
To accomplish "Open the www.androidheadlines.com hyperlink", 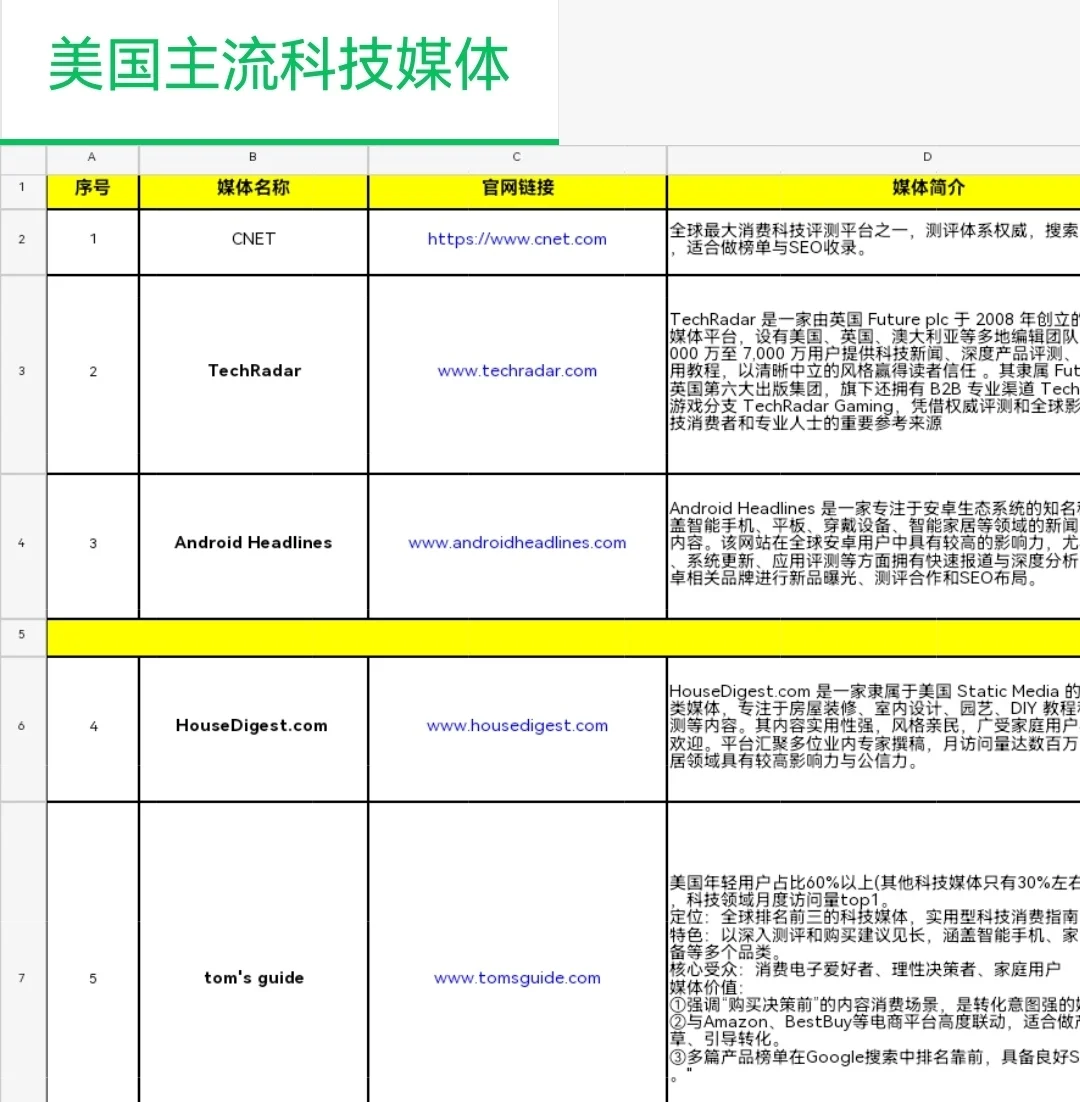I will (516, 543).
